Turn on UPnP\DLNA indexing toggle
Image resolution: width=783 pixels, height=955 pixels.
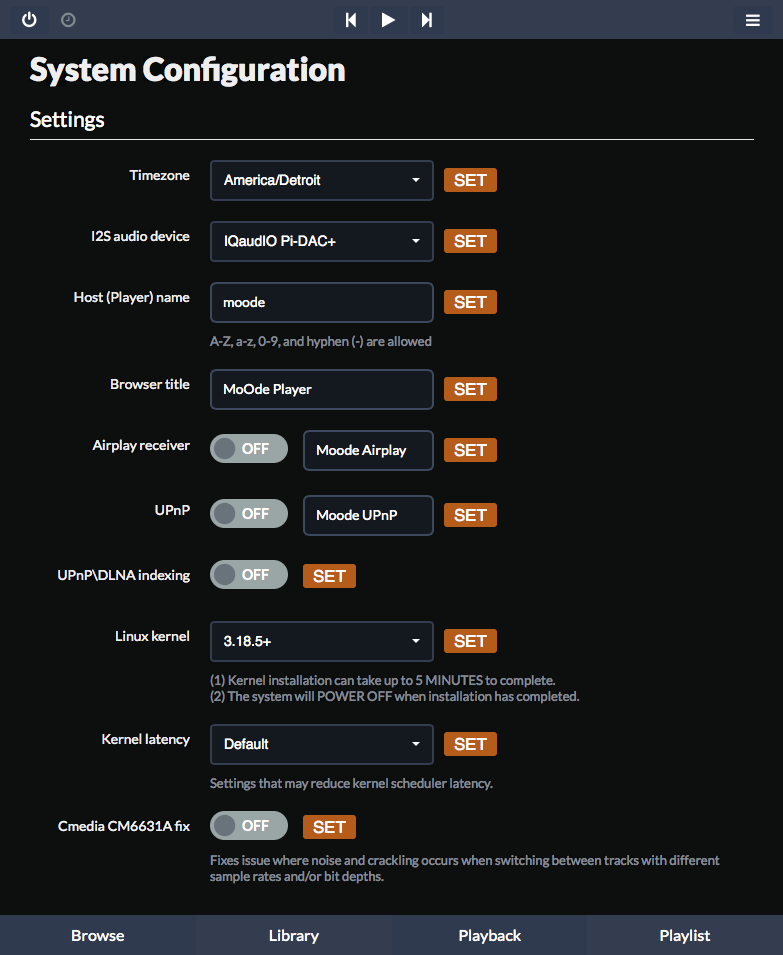click(x=248, y=574)
